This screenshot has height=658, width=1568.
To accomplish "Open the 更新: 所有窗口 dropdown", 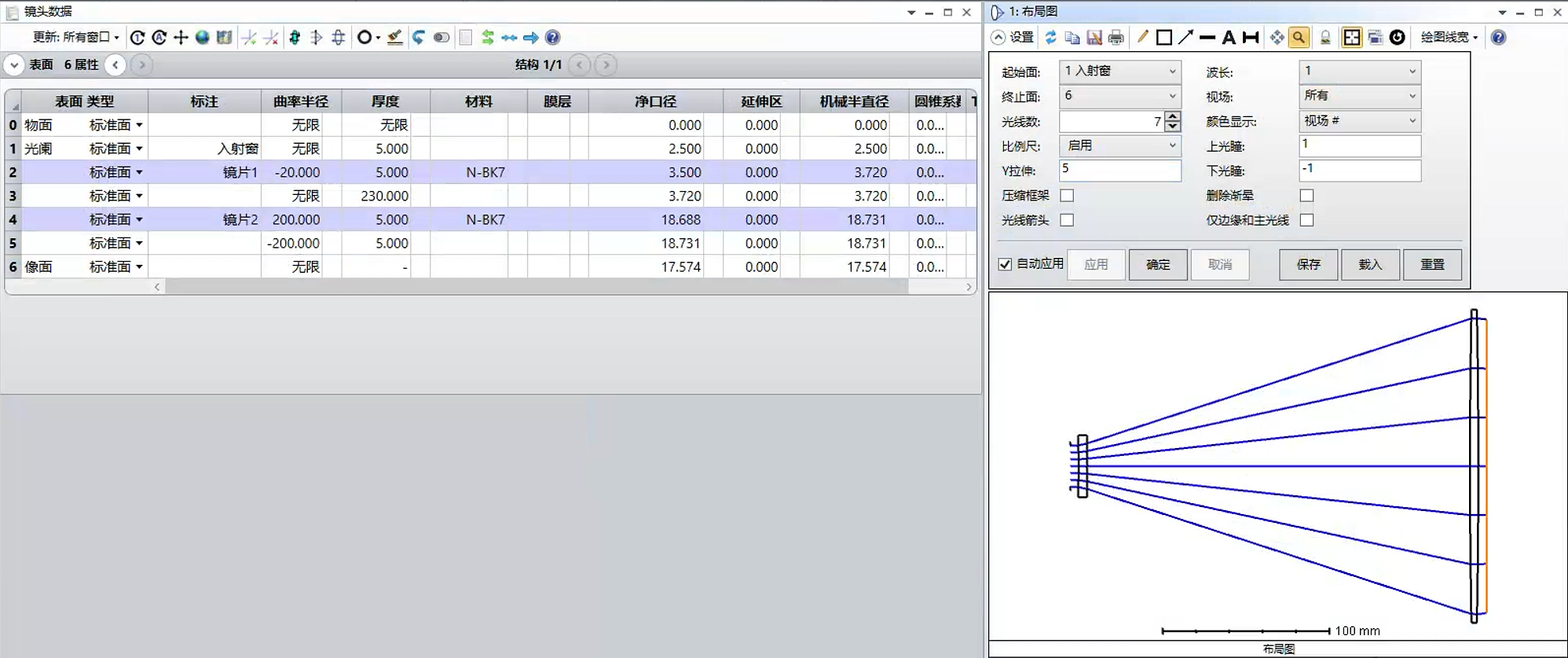I will click(76, 37).
